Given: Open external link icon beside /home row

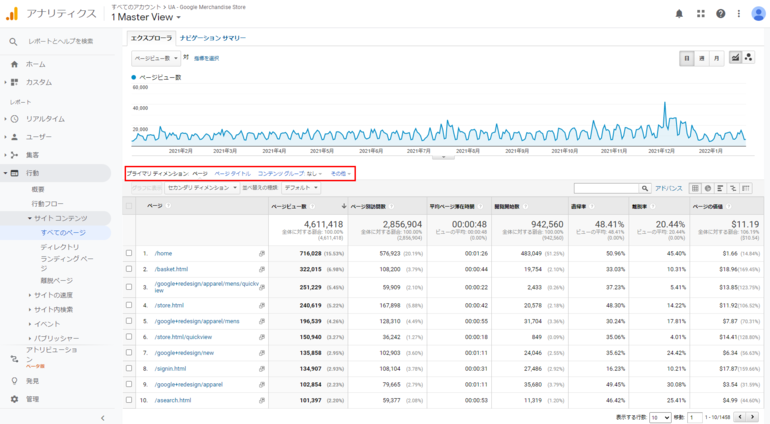Looking at the screenshot, I should pos(262,254).
